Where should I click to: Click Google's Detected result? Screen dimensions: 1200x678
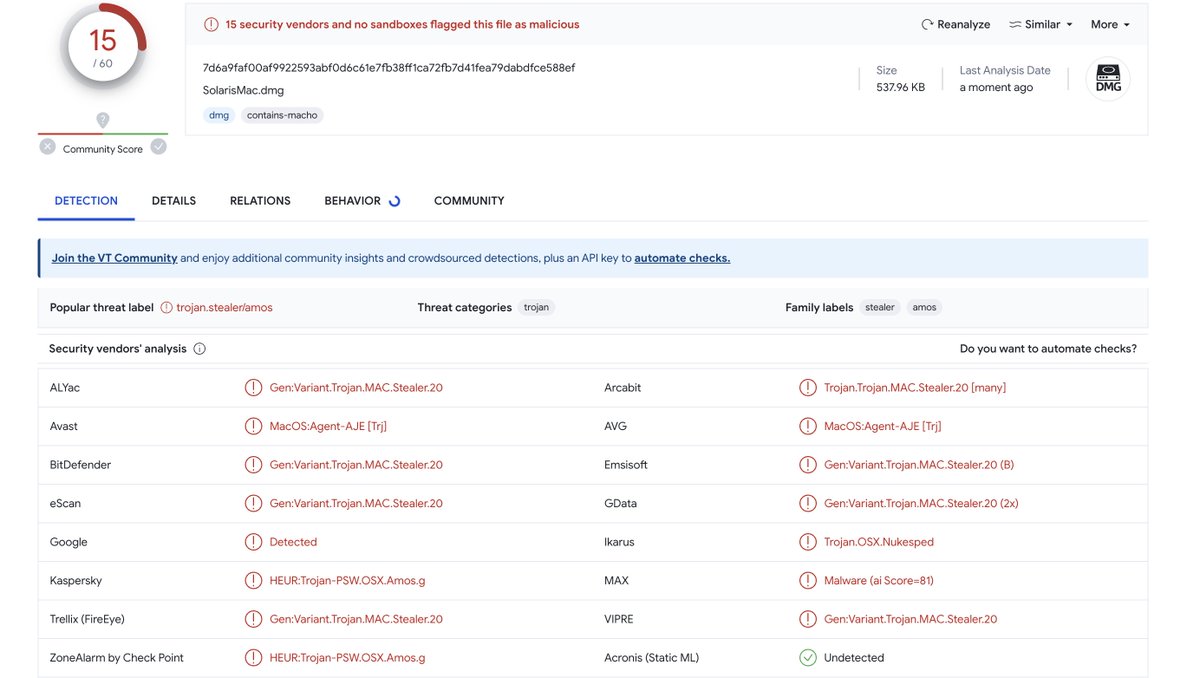tap(293, 542)
